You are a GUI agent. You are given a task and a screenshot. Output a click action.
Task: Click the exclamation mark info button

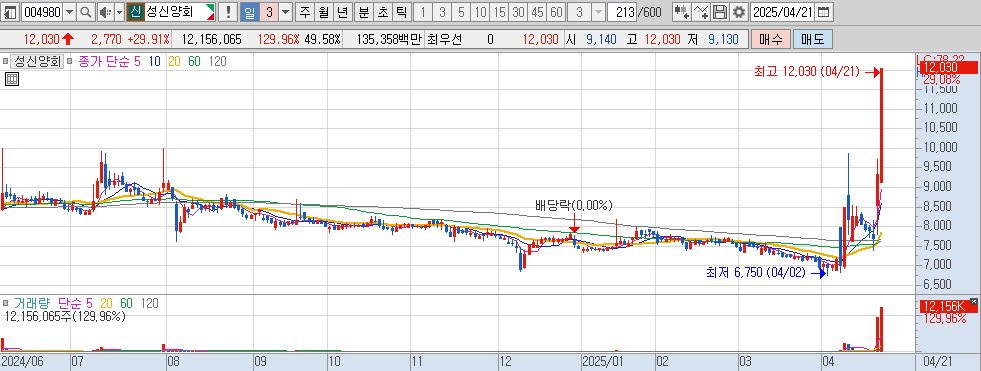[228, 12]
